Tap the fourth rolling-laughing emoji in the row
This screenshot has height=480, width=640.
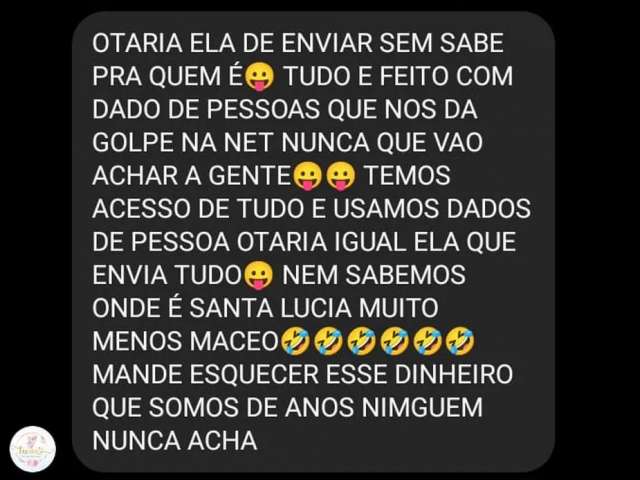pos(394,341)
